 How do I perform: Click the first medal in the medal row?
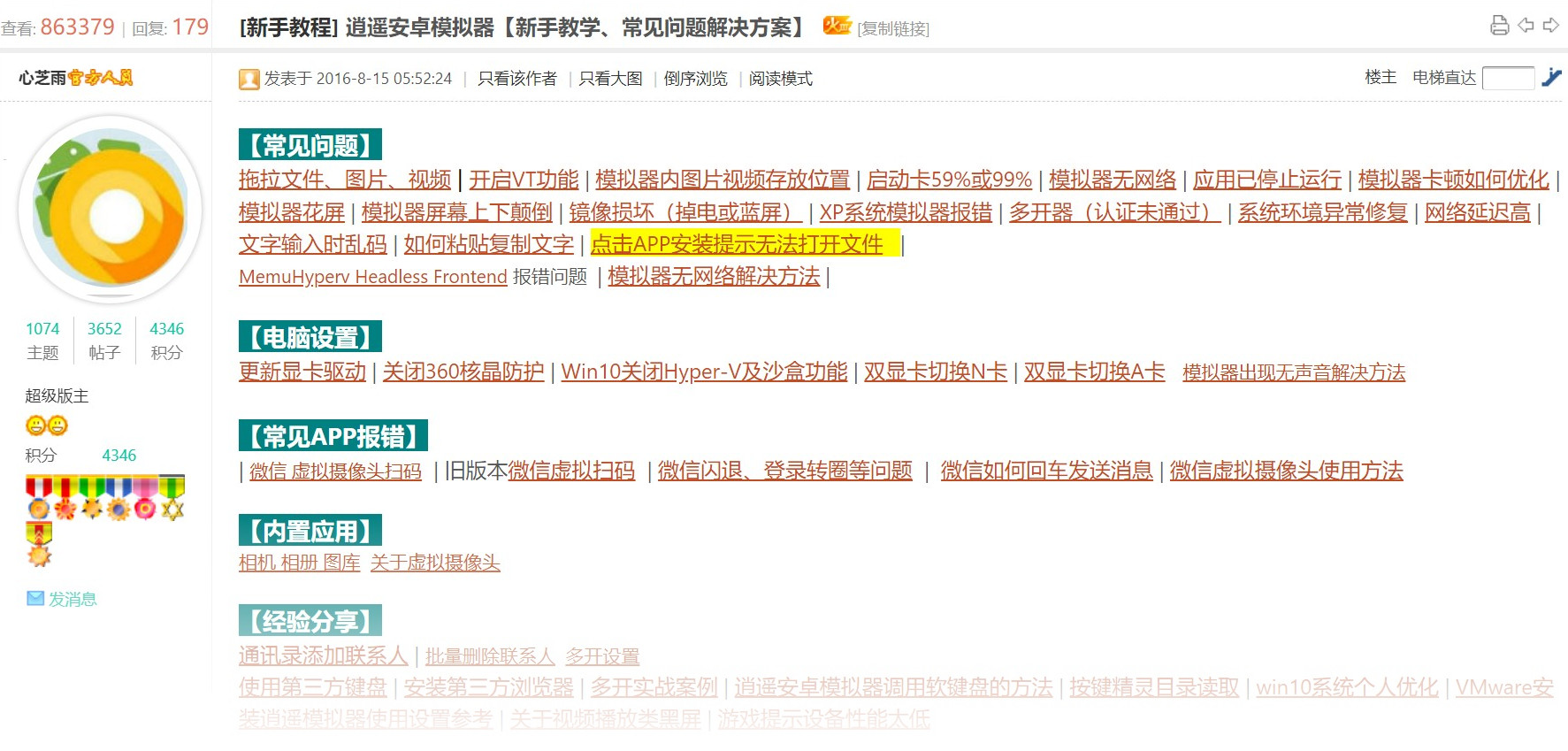(38, 498)
